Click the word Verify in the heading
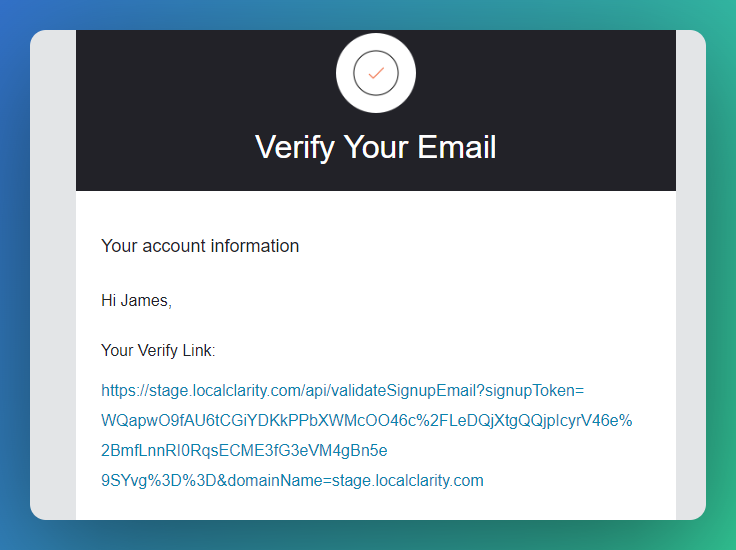This screenshot has height=550, width=736. click(295, 147)
